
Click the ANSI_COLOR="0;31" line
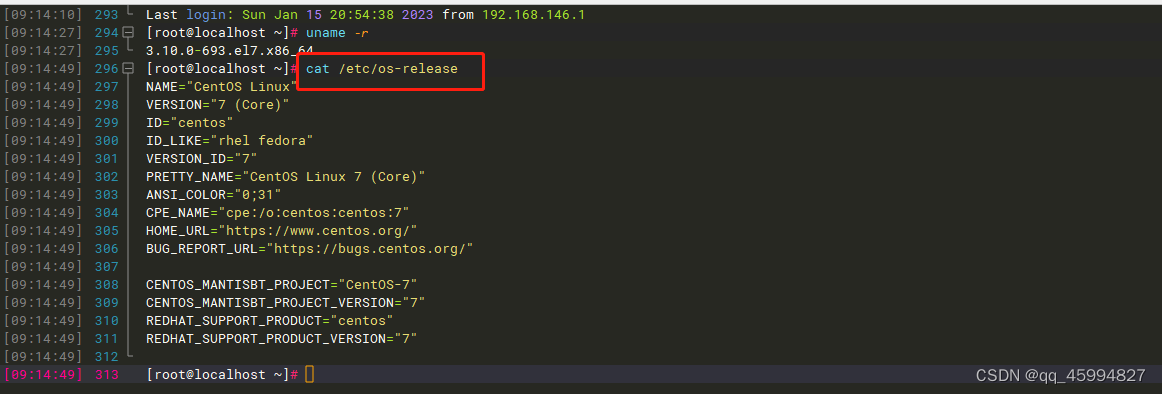click(213, 194)
